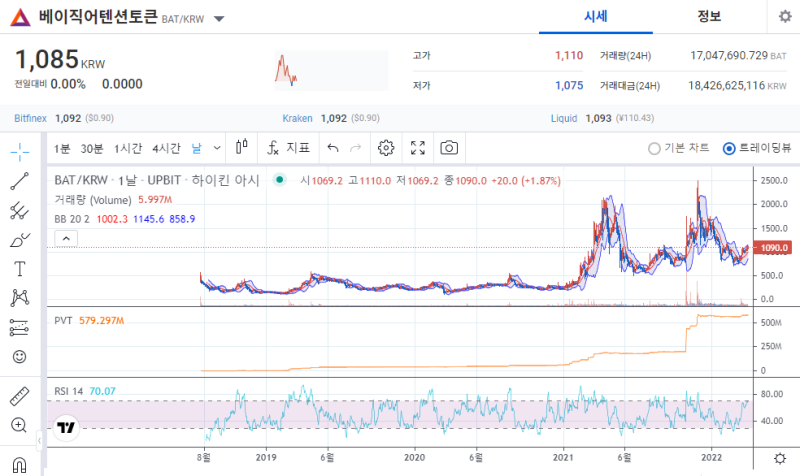
Task: Click the TradingView logo
Action: (x=66, y=428)
